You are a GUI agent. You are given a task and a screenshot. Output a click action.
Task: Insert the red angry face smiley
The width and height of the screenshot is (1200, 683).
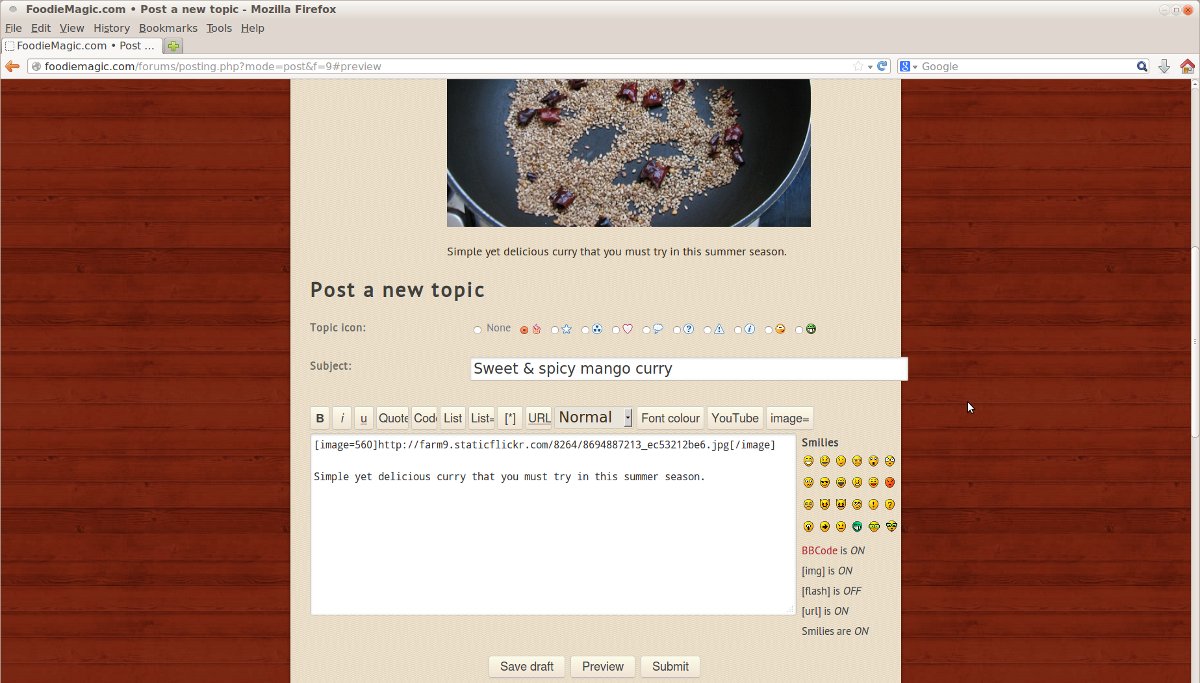(x=890, y=482)
